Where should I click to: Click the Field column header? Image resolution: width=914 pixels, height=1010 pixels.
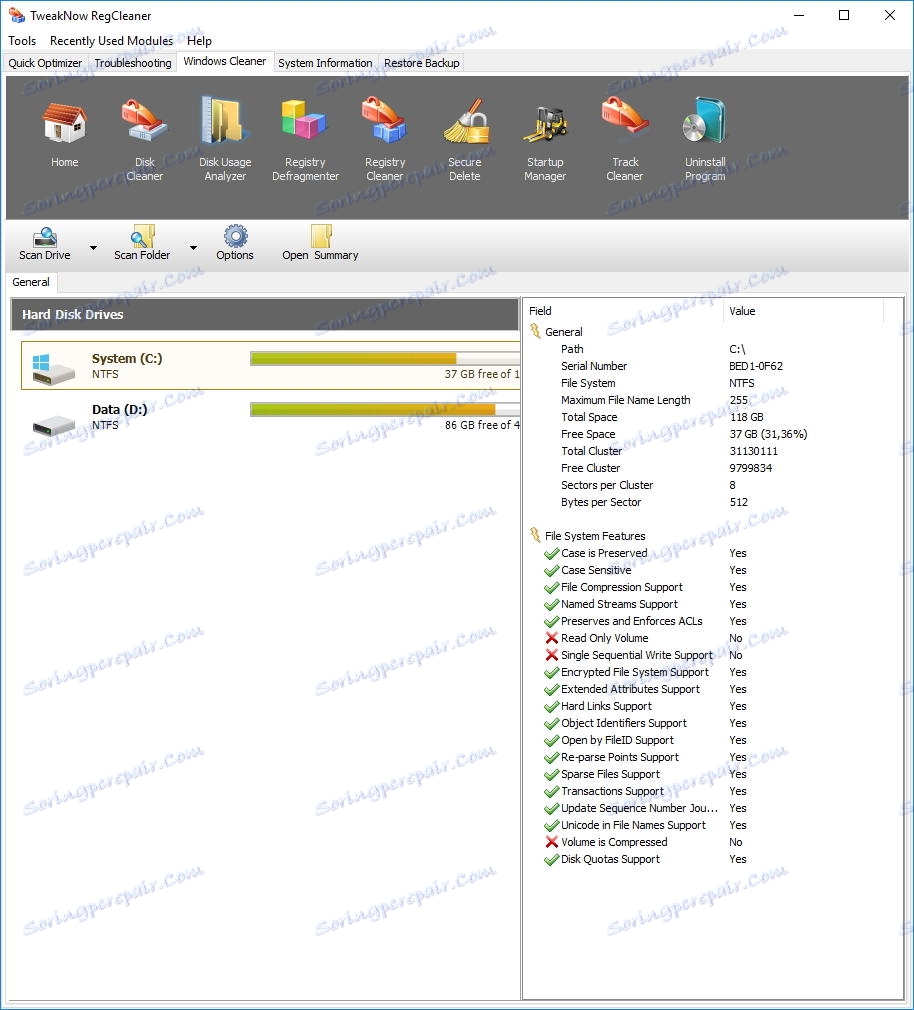624,311
